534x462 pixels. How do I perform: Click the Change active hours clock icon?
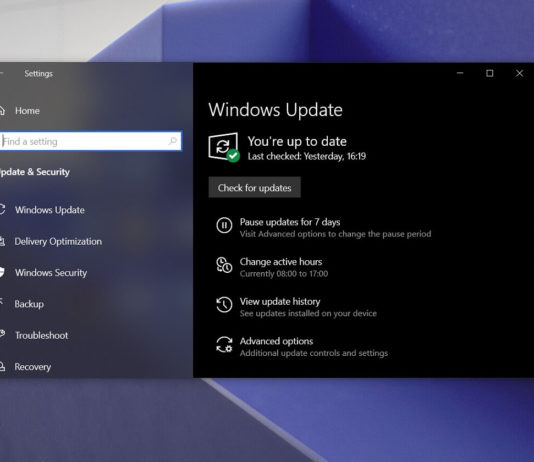tap(224, 265)
